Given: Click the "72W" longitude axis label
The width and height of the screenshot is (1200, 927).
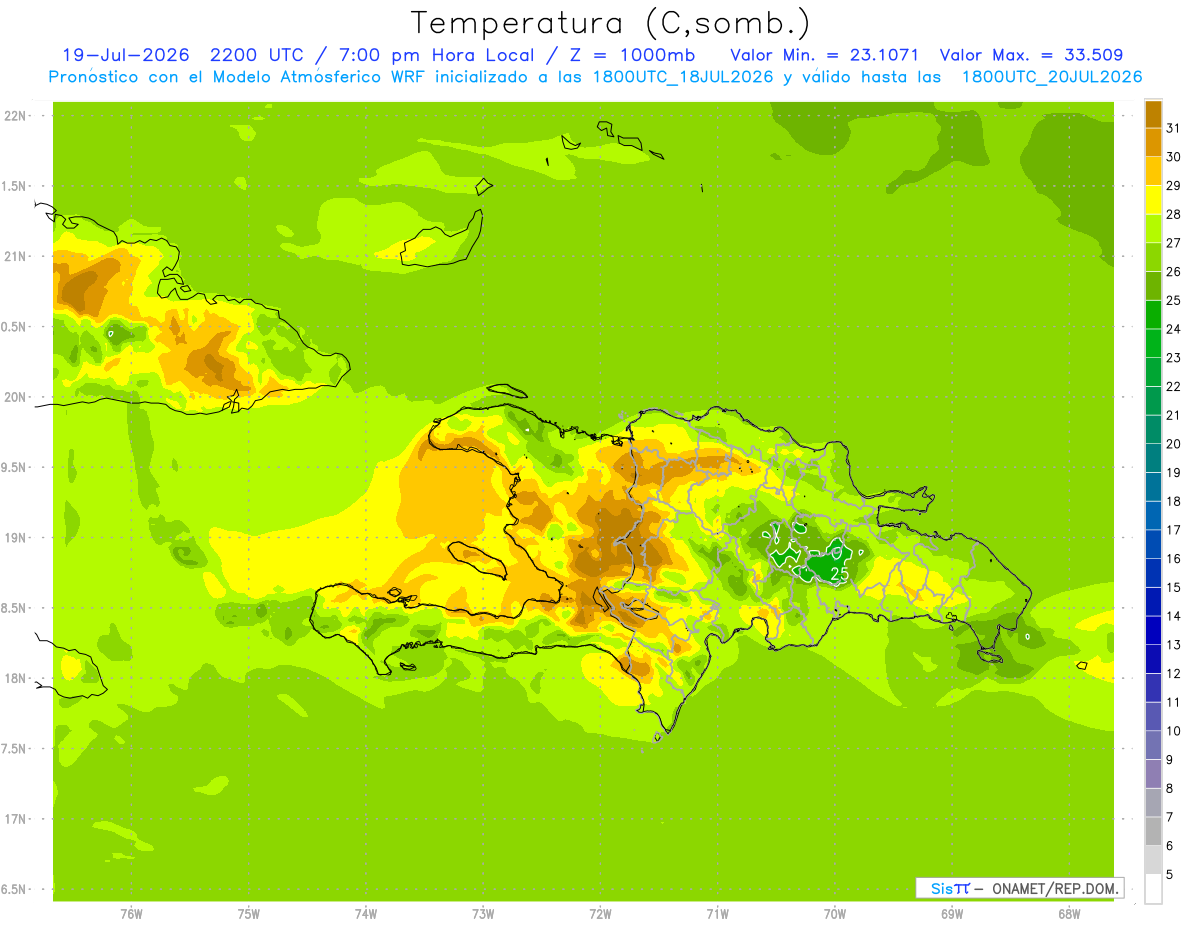Looking at the screenshot, I should coord(600,913).
